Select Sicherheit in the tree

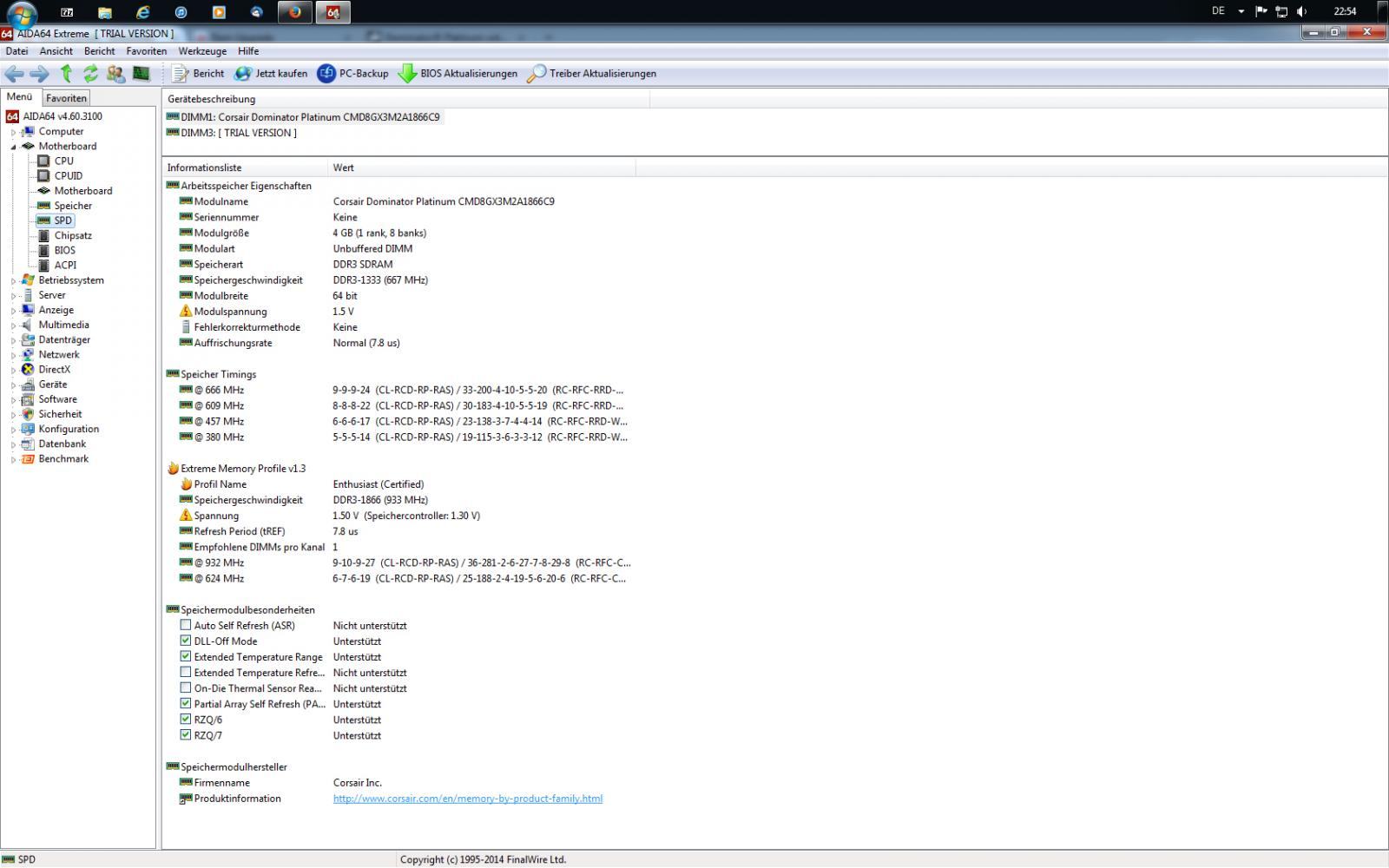click(60, 414)
